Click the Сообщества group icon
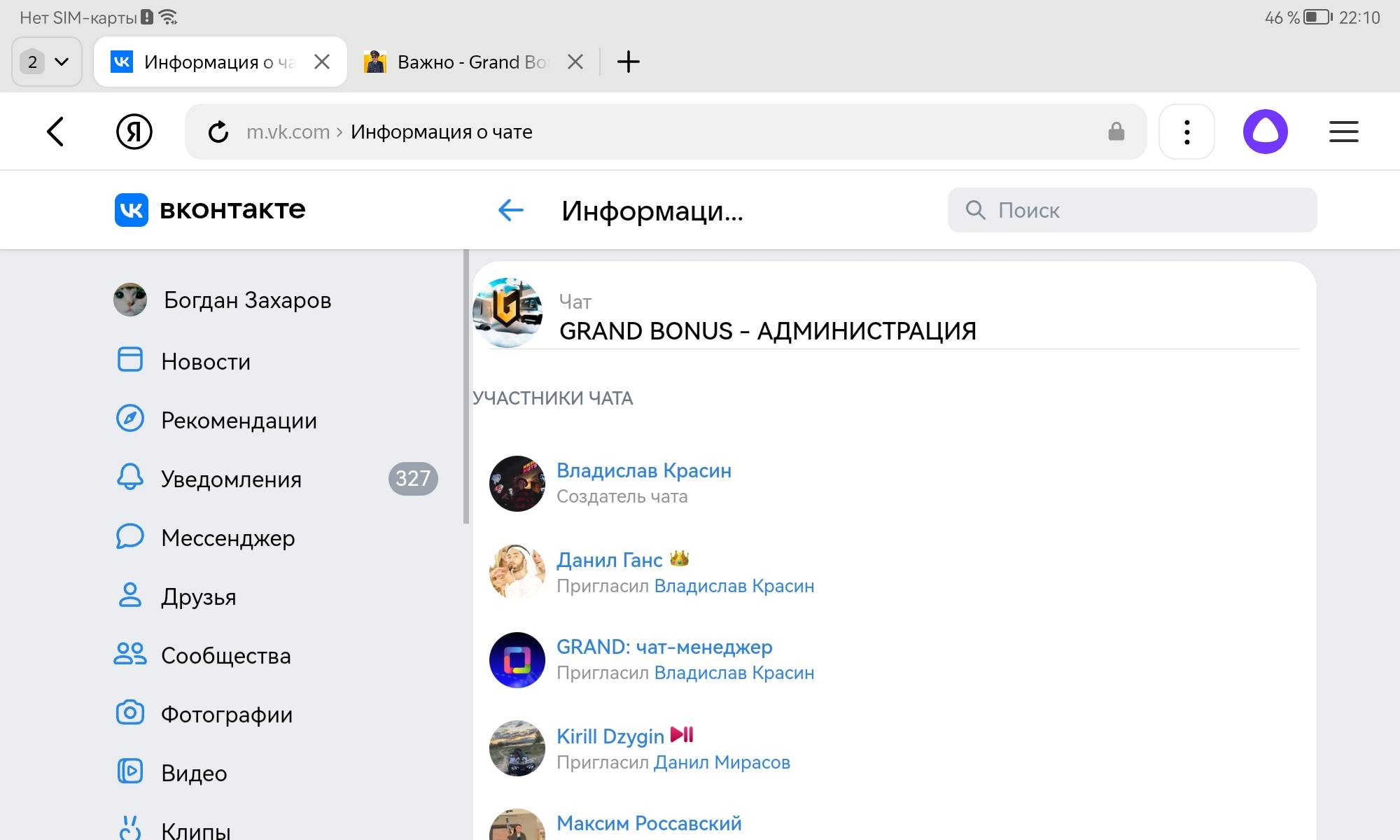 tap(129, 654)
